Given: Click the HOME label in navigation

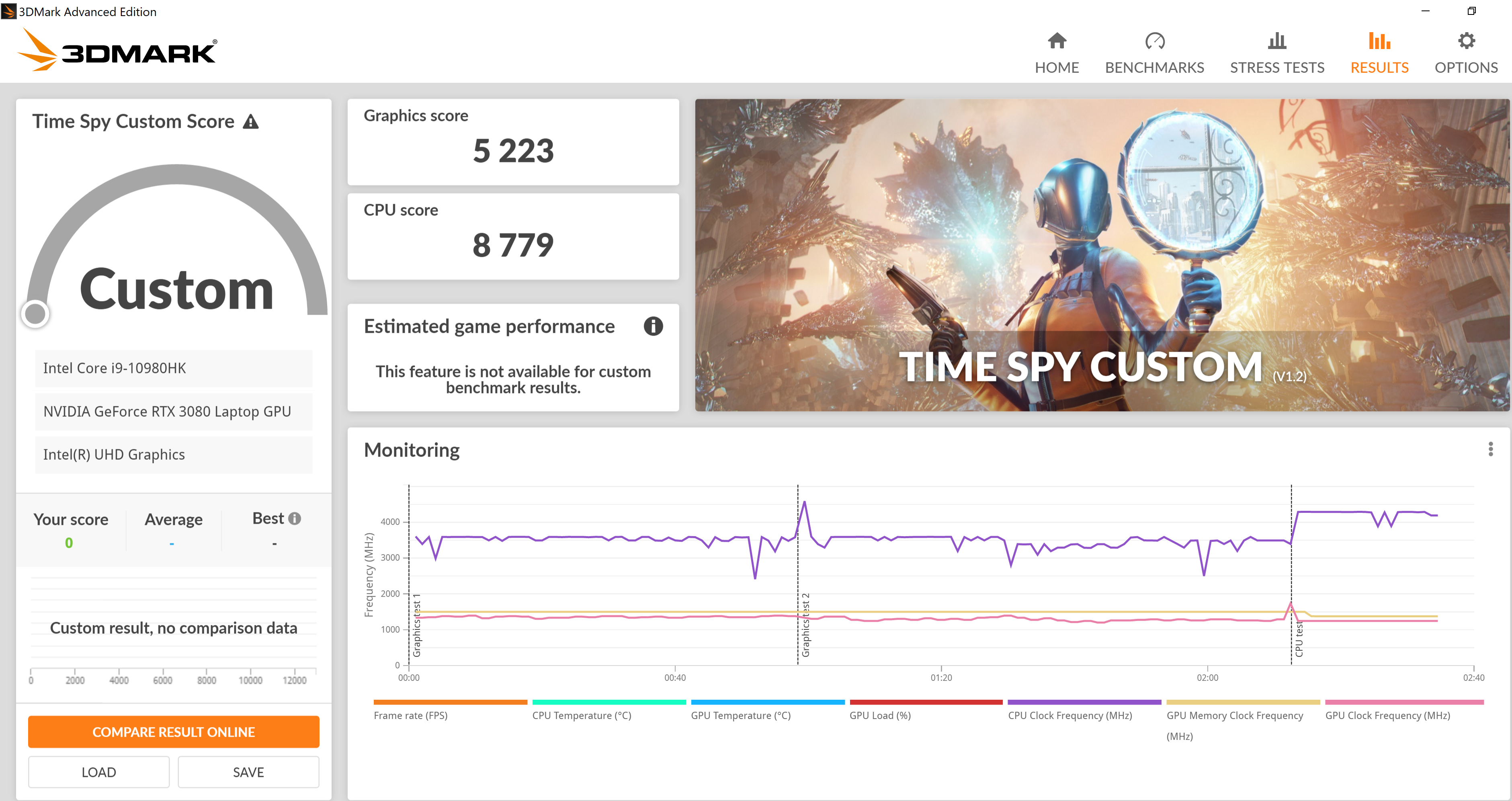Looking at the screenshot, I should pos(1057,68).
